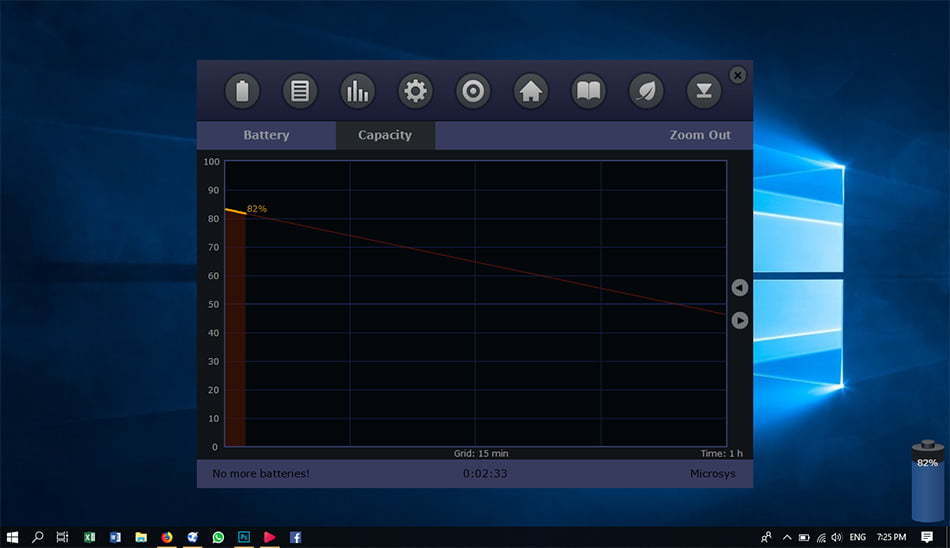Open the battery info icon in toolbar
The height and width of the screenshot is (548, 950).
click(x=242, y=92)
